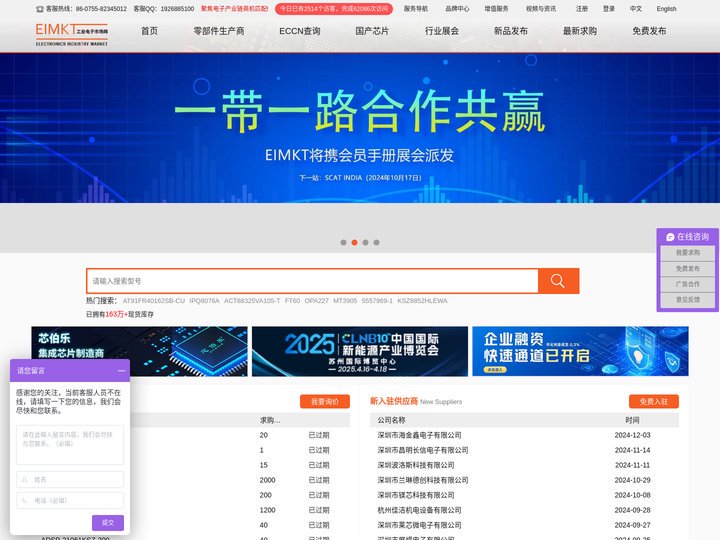Select the second orange carousel dot
Viewport: 720px width, 540px height.
[354, 242]
